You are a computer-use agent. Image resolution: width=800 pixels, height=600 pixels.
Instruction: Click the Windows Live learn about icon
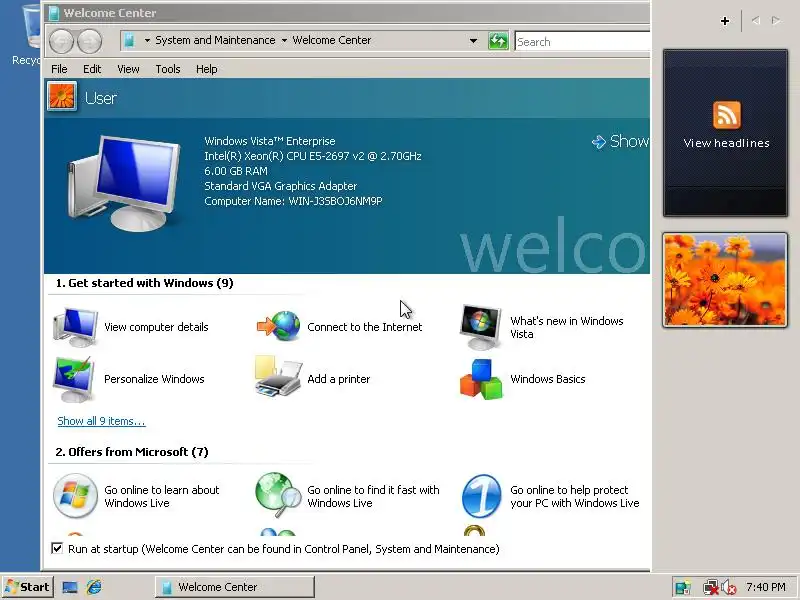click(x=75, y=495)
